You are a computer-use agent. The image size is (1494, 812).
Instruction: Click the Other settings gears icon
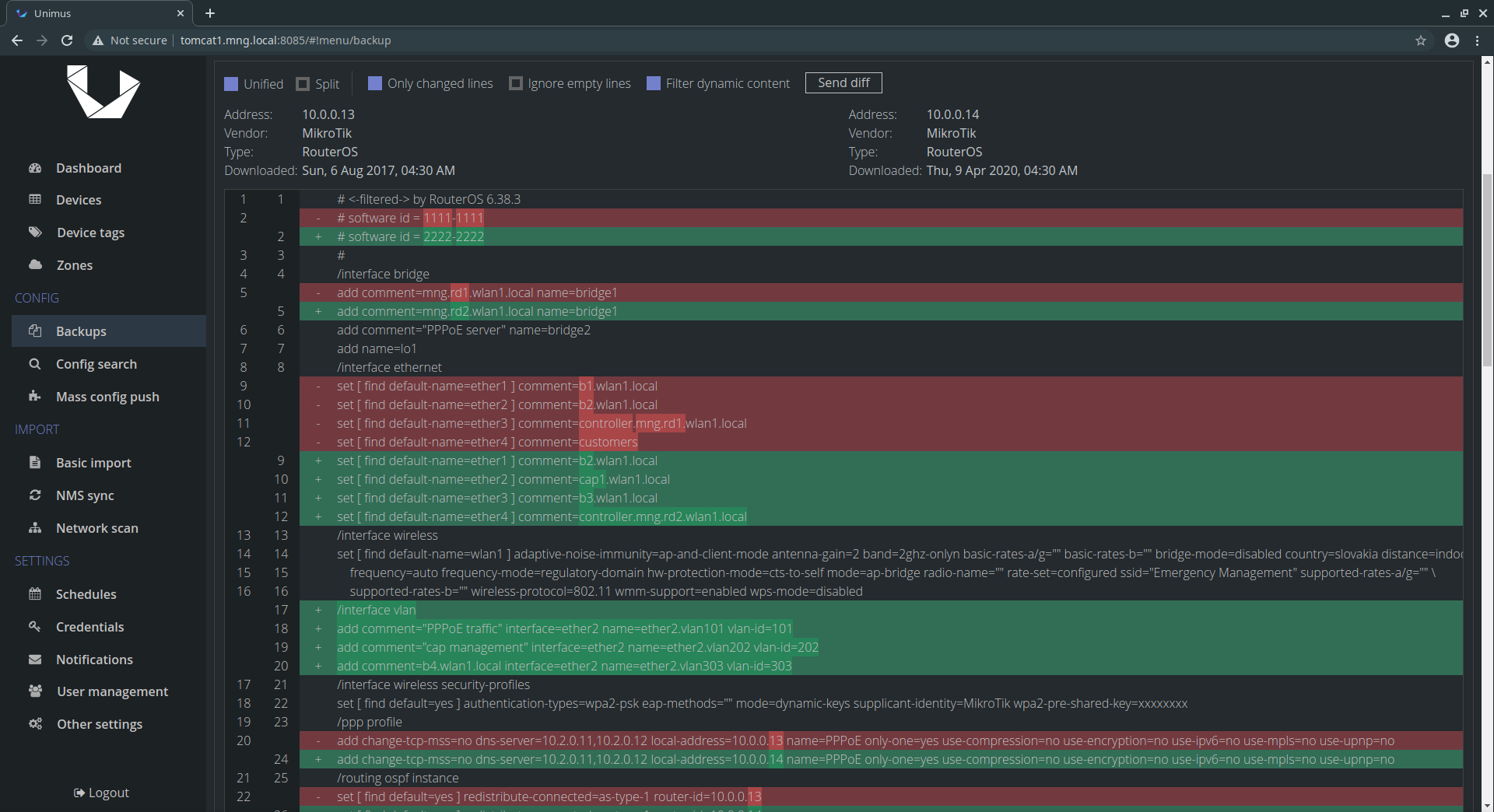[35, 724]
